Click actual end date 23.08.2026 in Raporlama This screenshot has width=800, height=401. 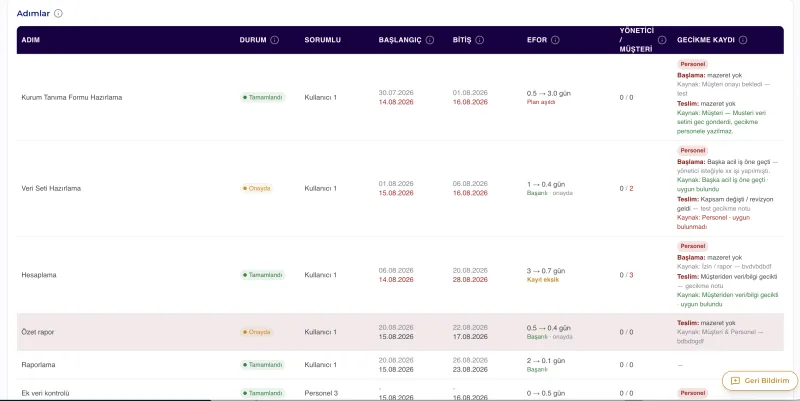(x=470, y=369)
